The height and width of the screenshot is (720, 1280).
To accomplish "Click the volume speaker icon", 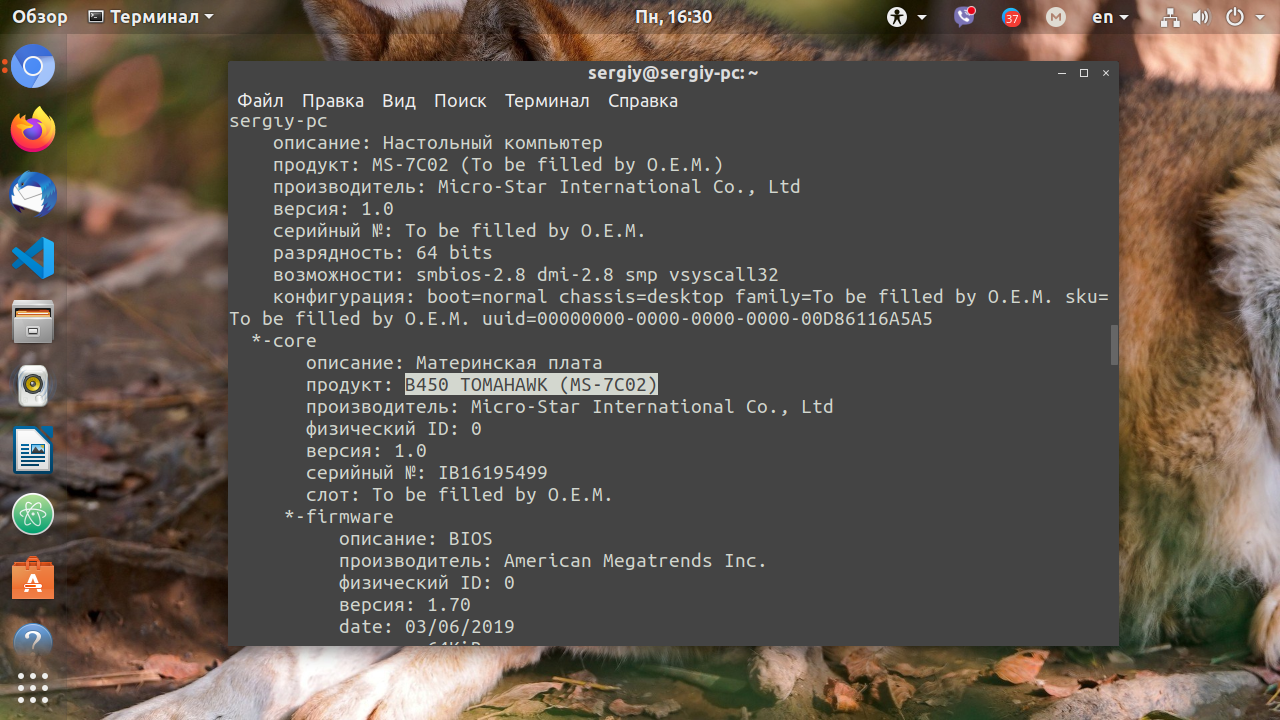I will pyautogui.click(x=1201, y=17).
